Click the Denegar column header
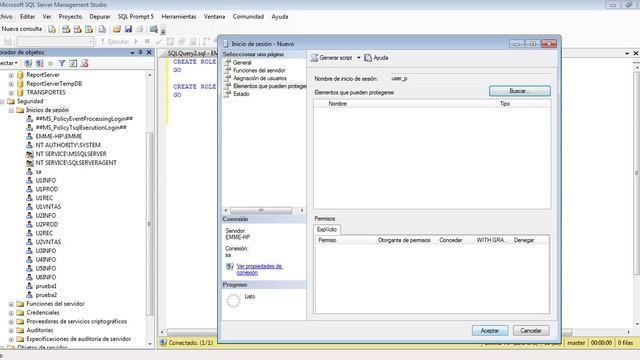Screen dimensions: 640x360 click(524, 240)
